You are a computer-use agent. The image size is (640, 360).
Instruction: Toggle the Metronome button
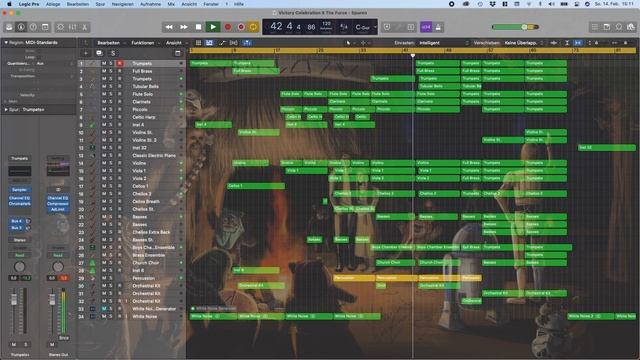click(x=438, y=27)
